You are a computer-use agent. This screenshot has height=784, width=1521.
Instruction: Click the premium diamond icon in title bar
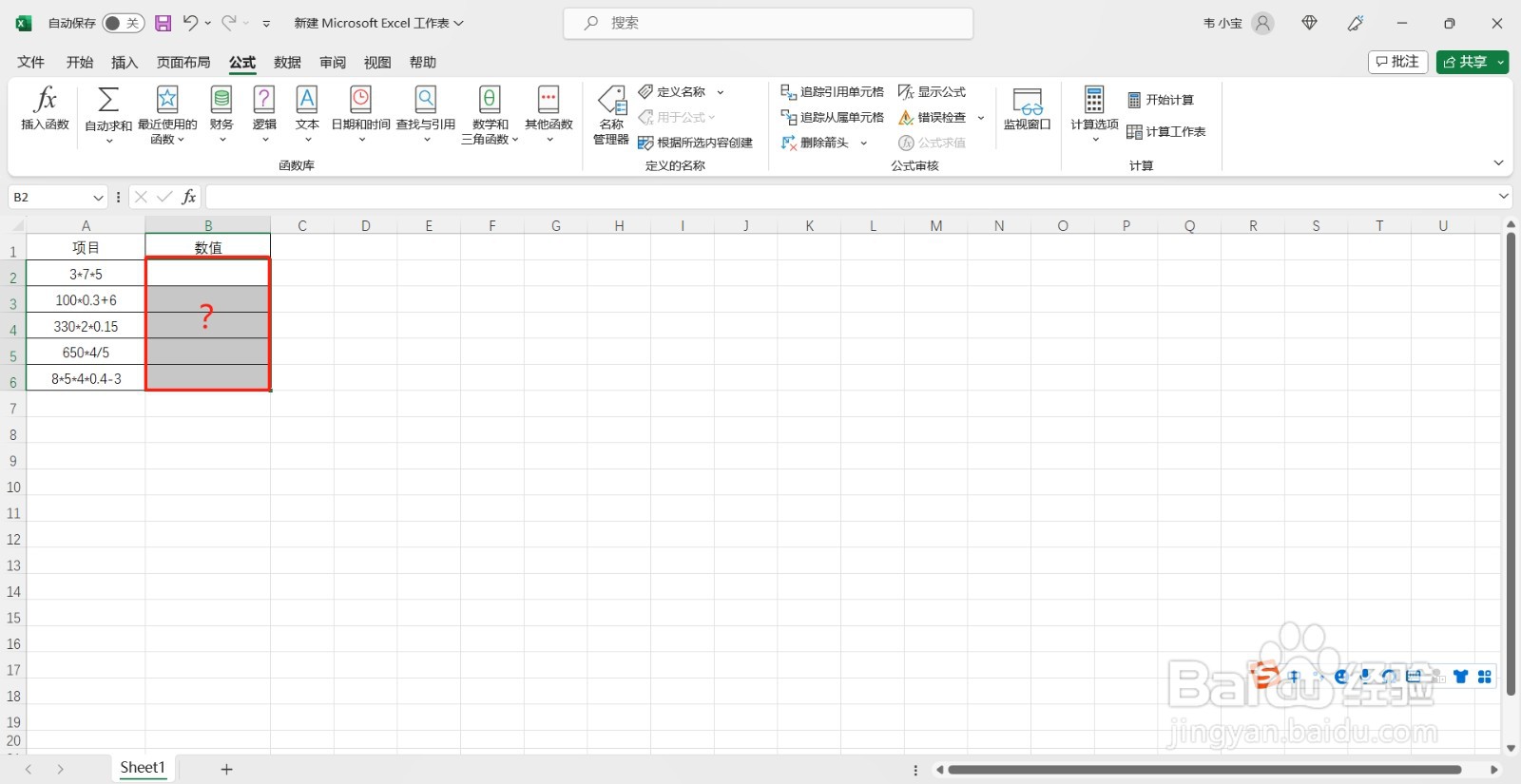click(x=1310, y=23)
